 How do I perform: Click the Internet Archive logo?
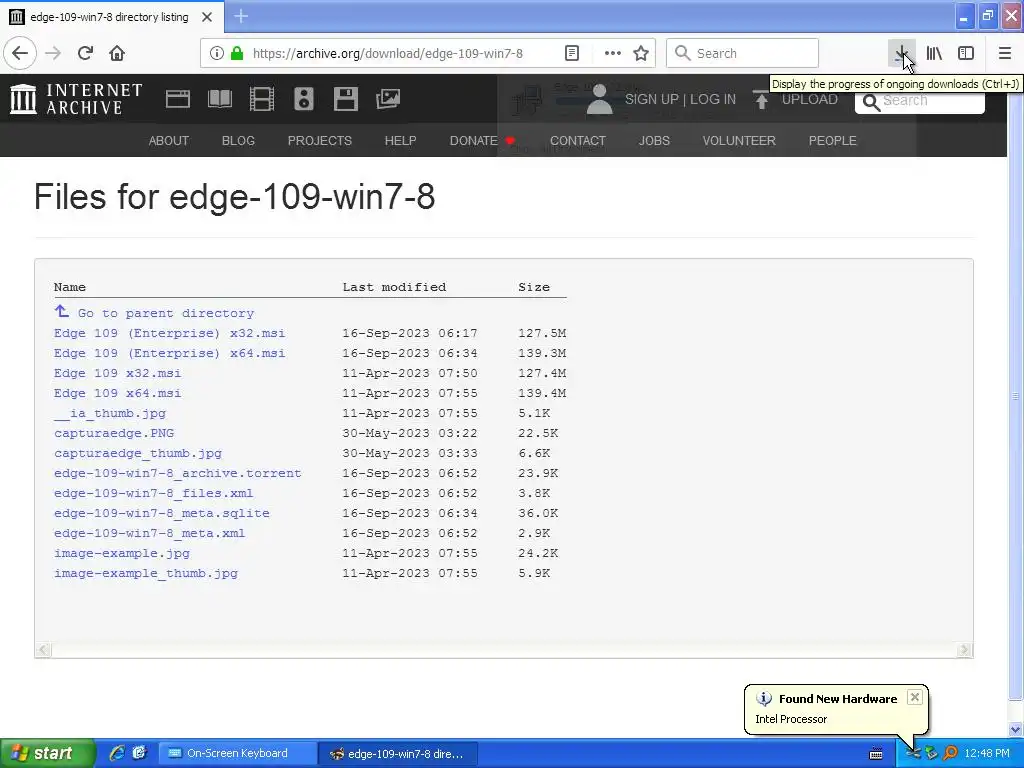[x=76, y=99]
